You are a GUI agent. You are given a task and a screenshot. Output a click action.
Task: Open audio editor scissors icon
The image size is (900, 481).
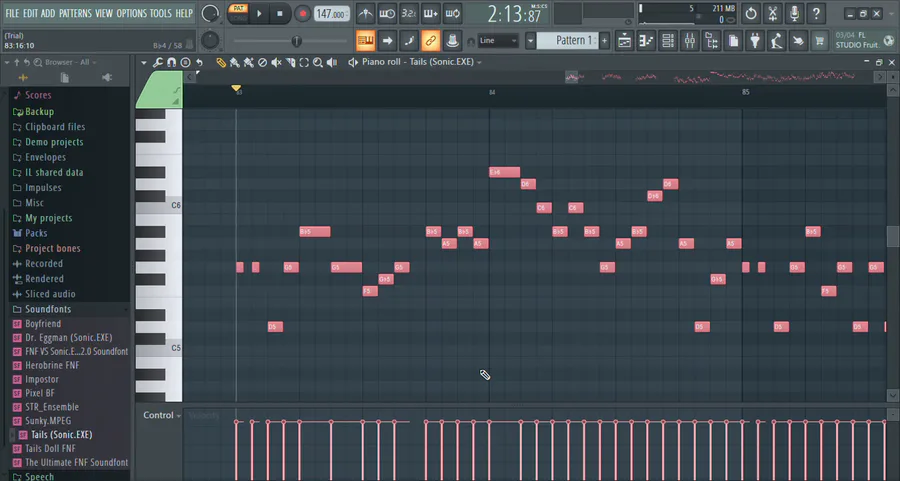click(773, 13)
